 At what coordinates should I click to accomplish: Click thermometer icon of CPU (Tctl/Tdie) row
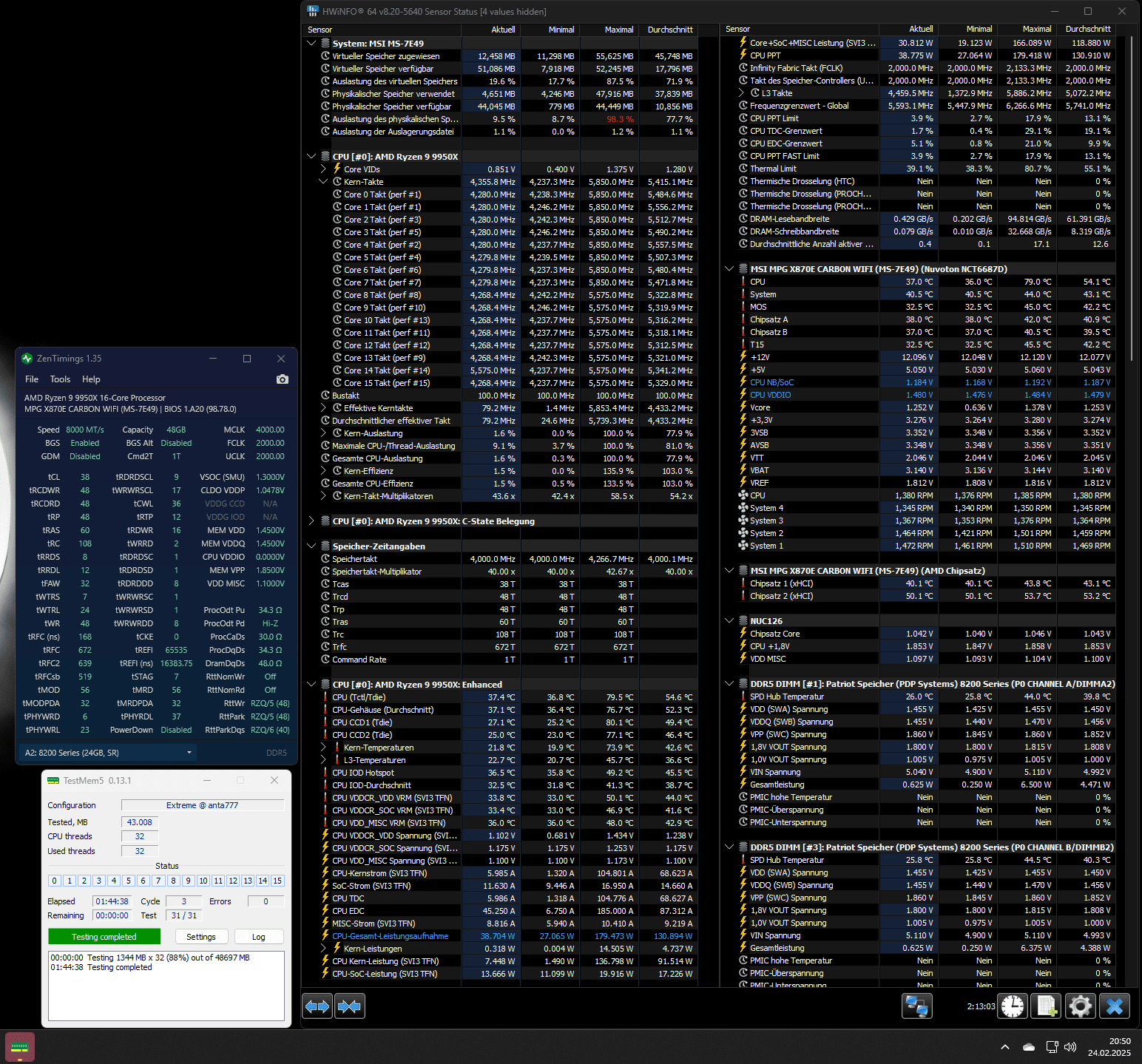(325, 697)
